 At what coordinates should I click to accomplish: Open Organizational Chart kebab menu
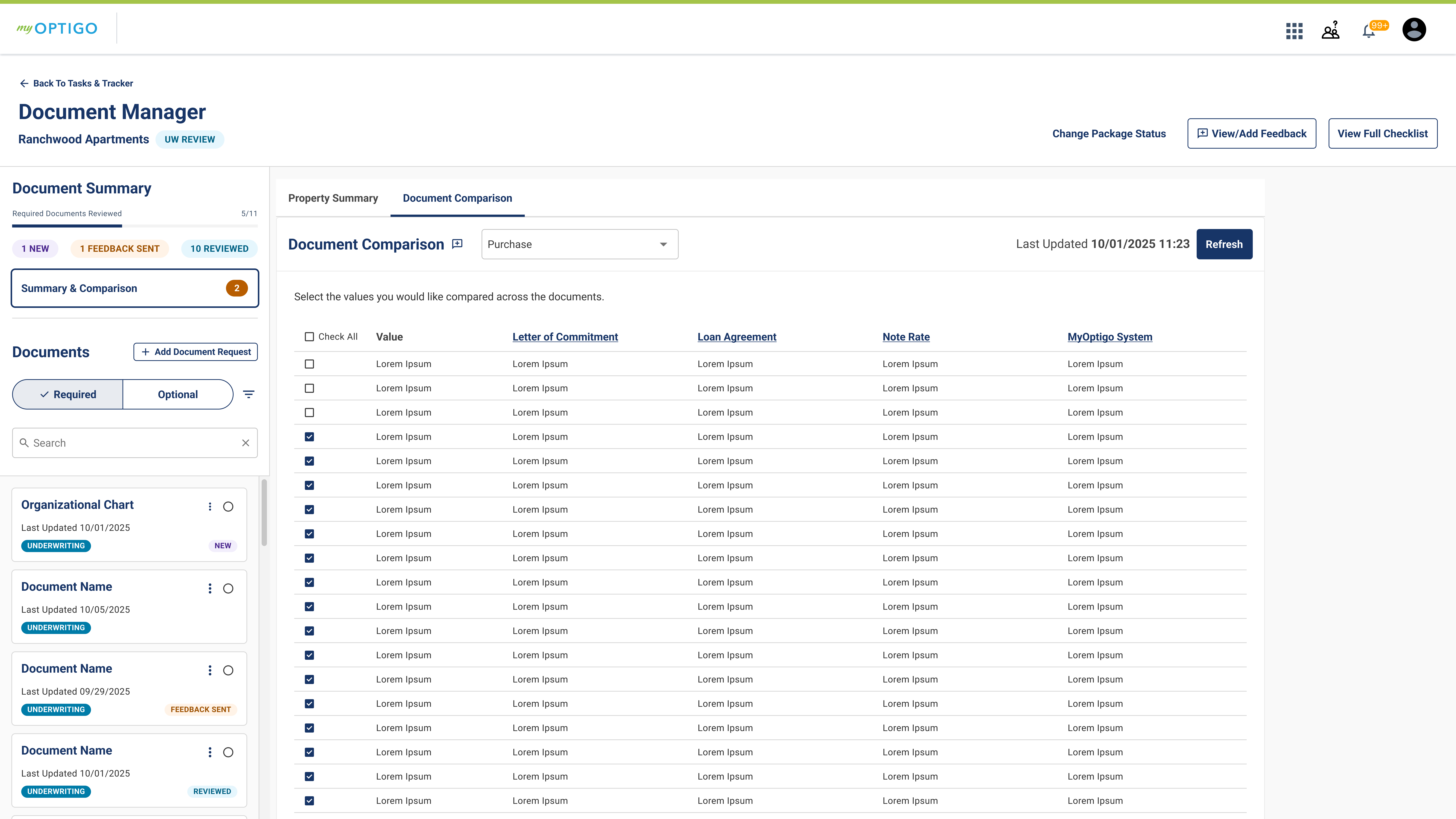[210, 506]
